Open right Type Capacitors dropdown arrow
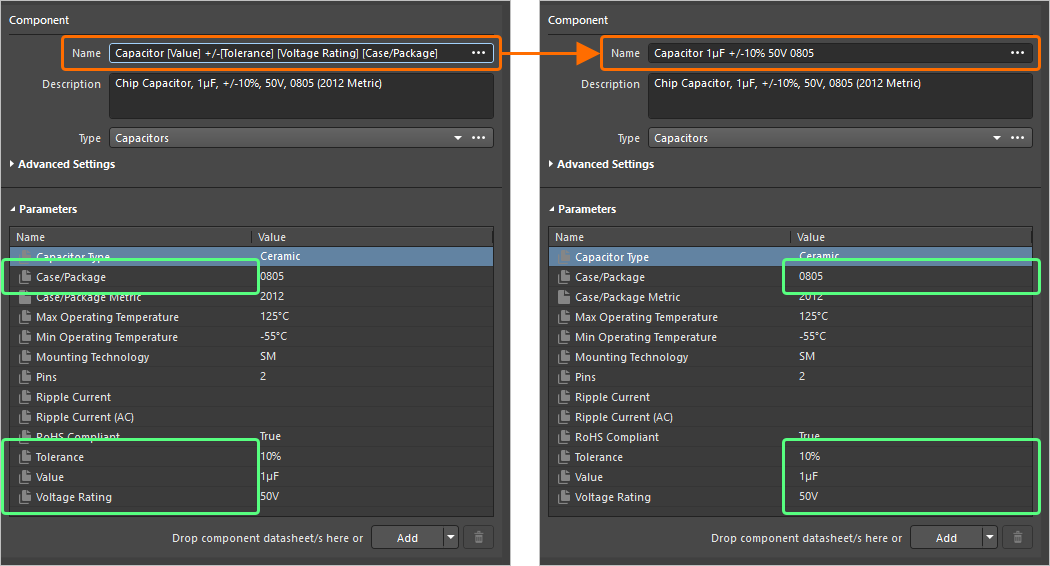Image resolution: width=1050 pixels, height=566 pixels. coord(997,138)
